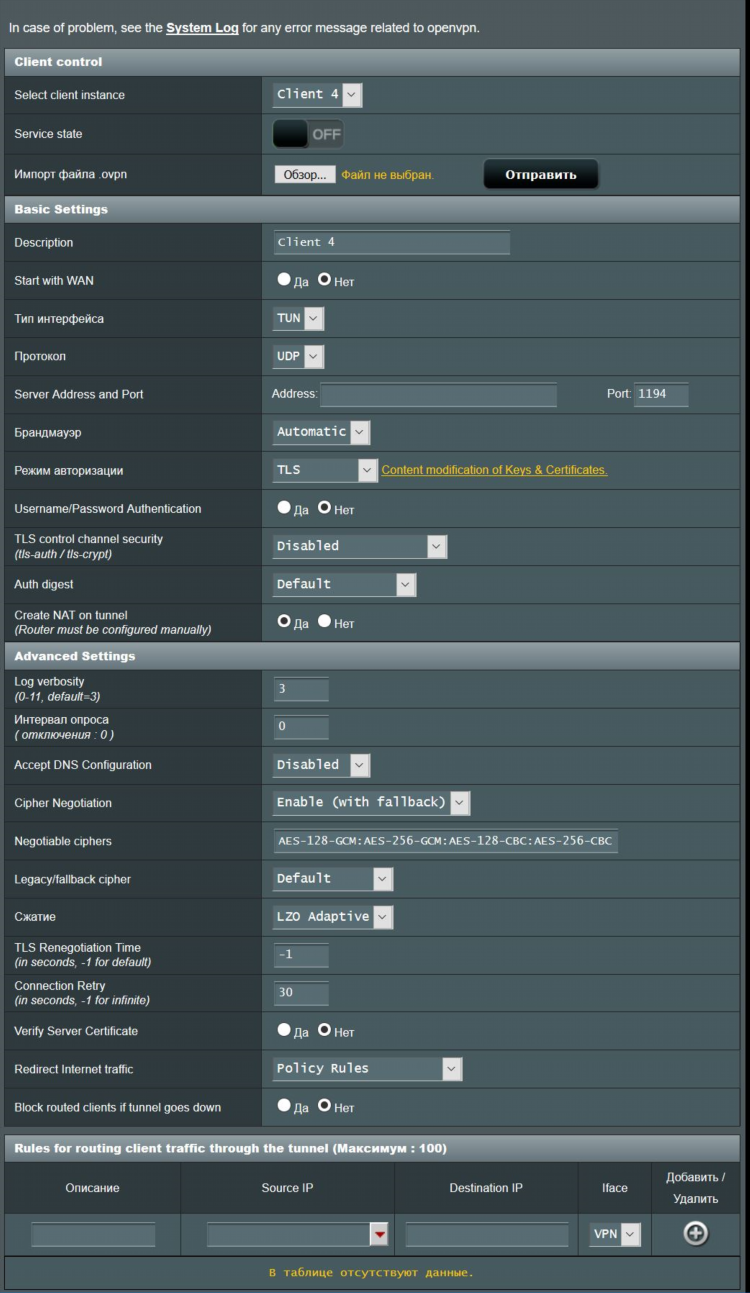The width and height of the screenshot is (750, 1293).
Task: Open the Режим авторизации TLS dropdown
Action: [325, 470]
